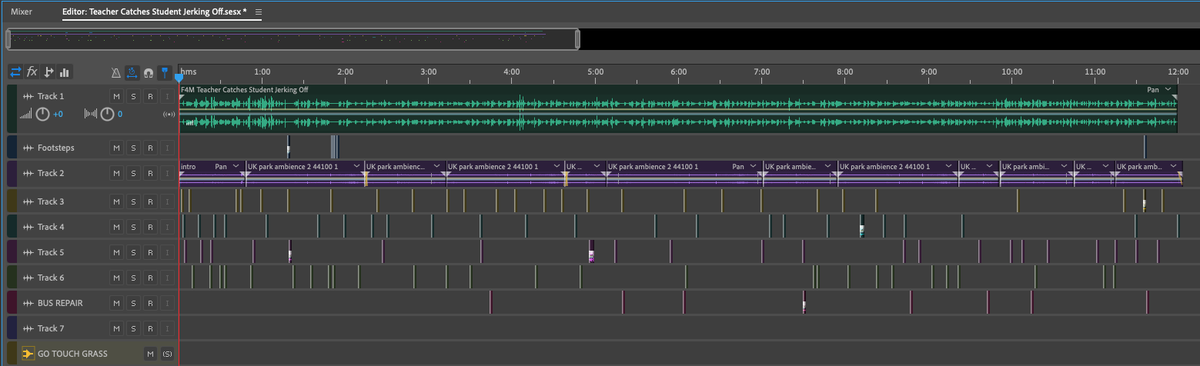The height and width of the screenshot is (366, 1200).
Task: Click the Footsteps track name
Action: pos(56,148)
